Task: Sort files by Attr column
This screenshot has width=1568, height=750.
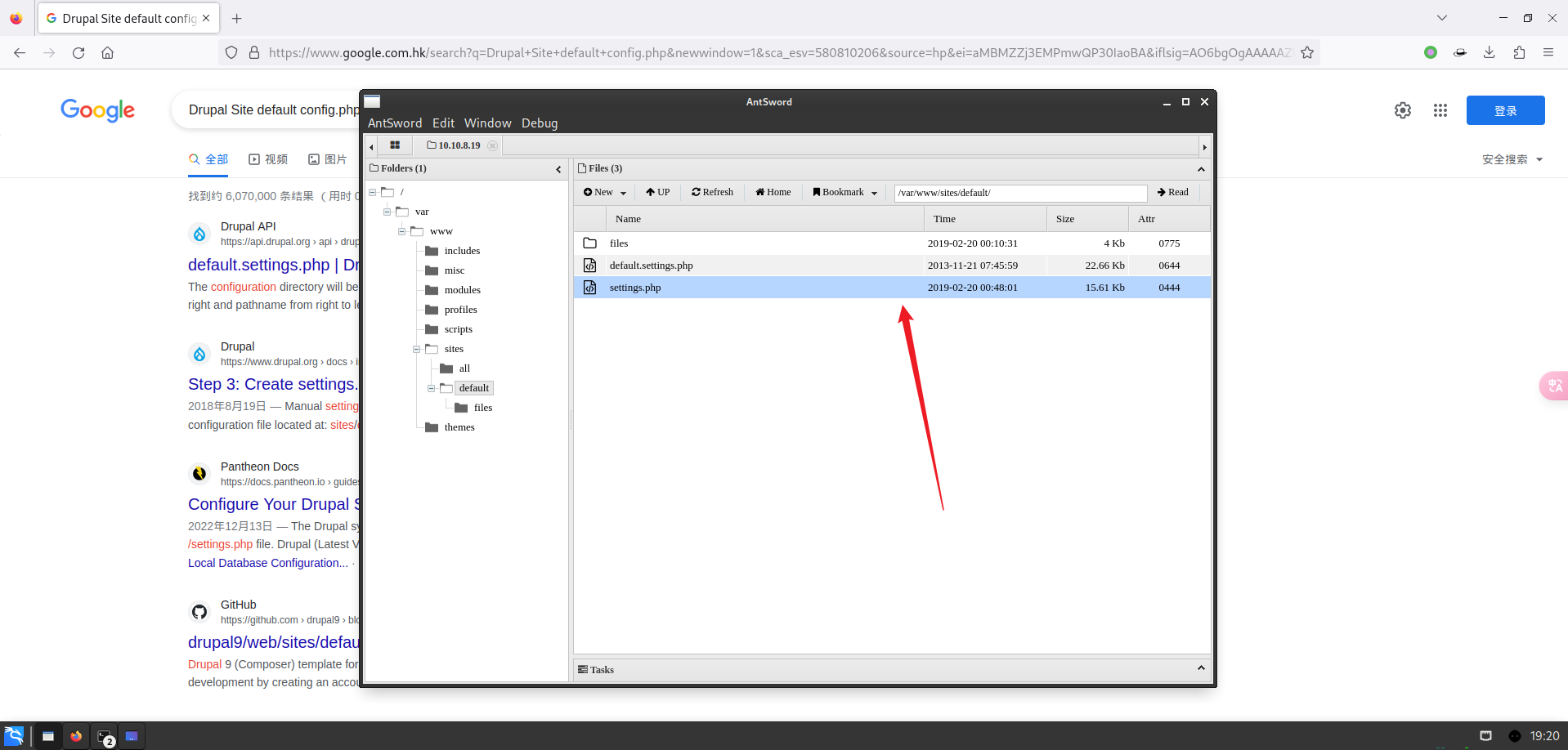Action: [1169, 219]
